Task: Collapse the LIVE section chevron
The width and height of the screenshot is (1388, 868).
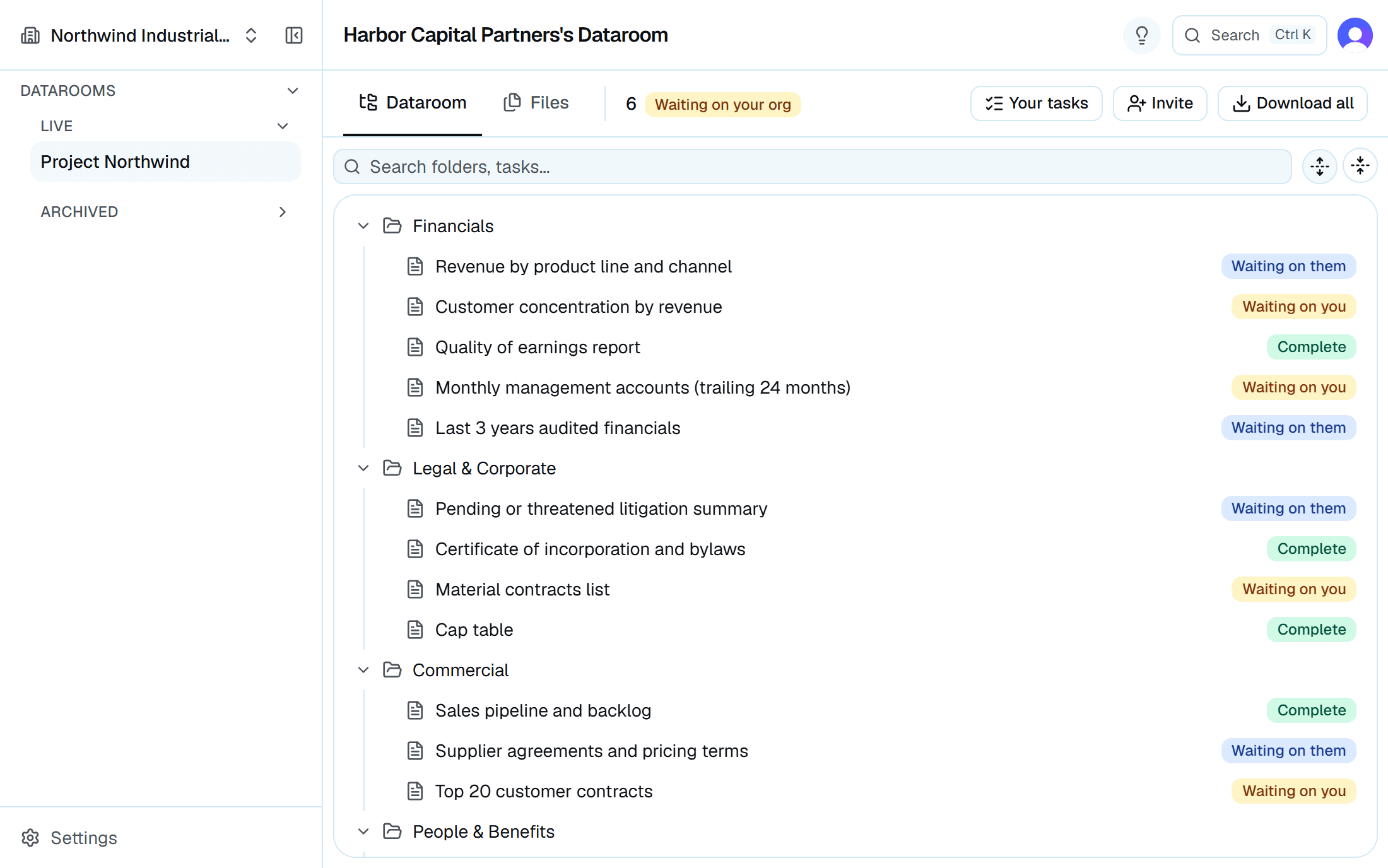Action: [283, 126]
